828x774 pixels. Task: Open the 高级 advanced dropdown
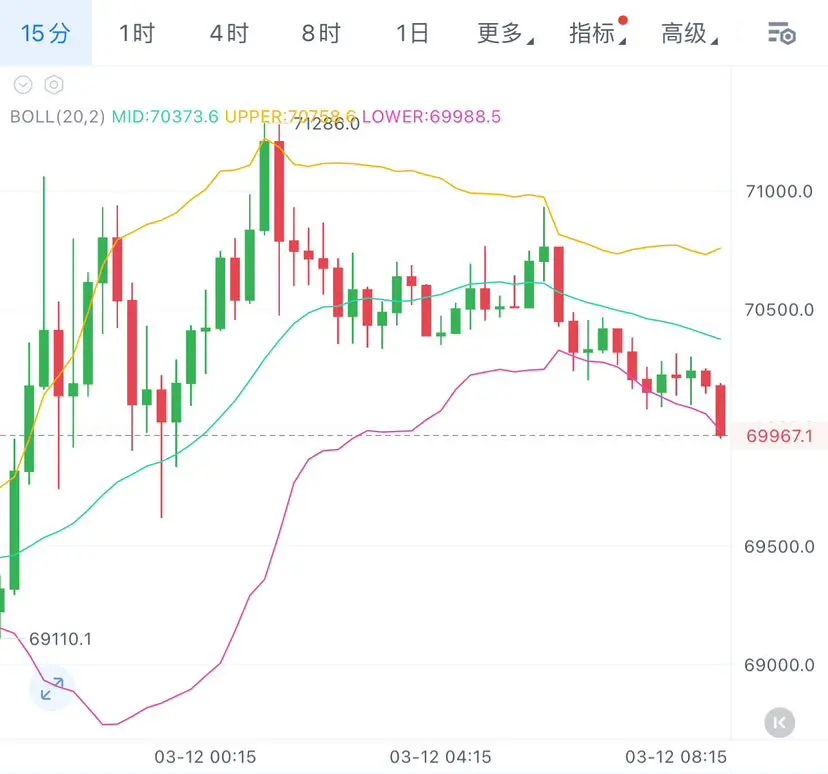(689, 33)
